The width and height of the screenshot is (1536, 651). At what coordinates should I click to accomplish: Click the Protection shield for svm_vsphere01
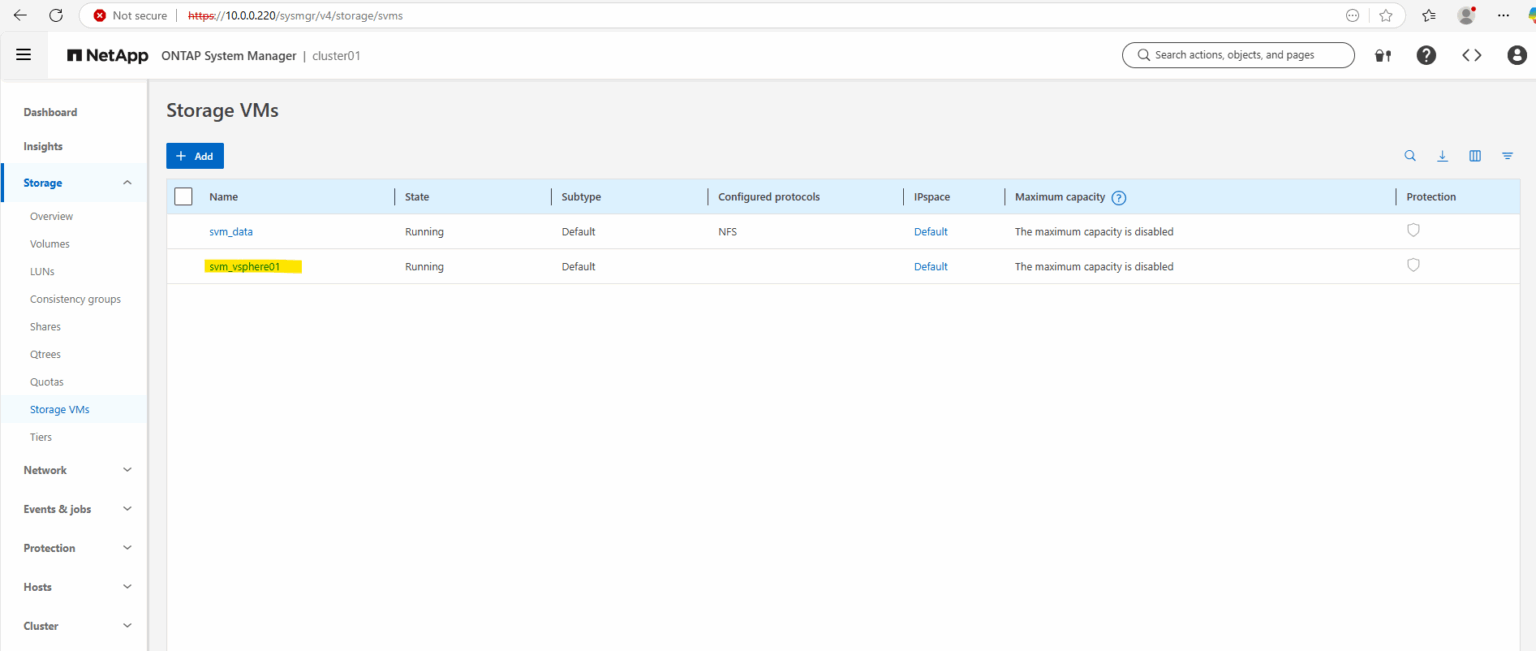1413,264
